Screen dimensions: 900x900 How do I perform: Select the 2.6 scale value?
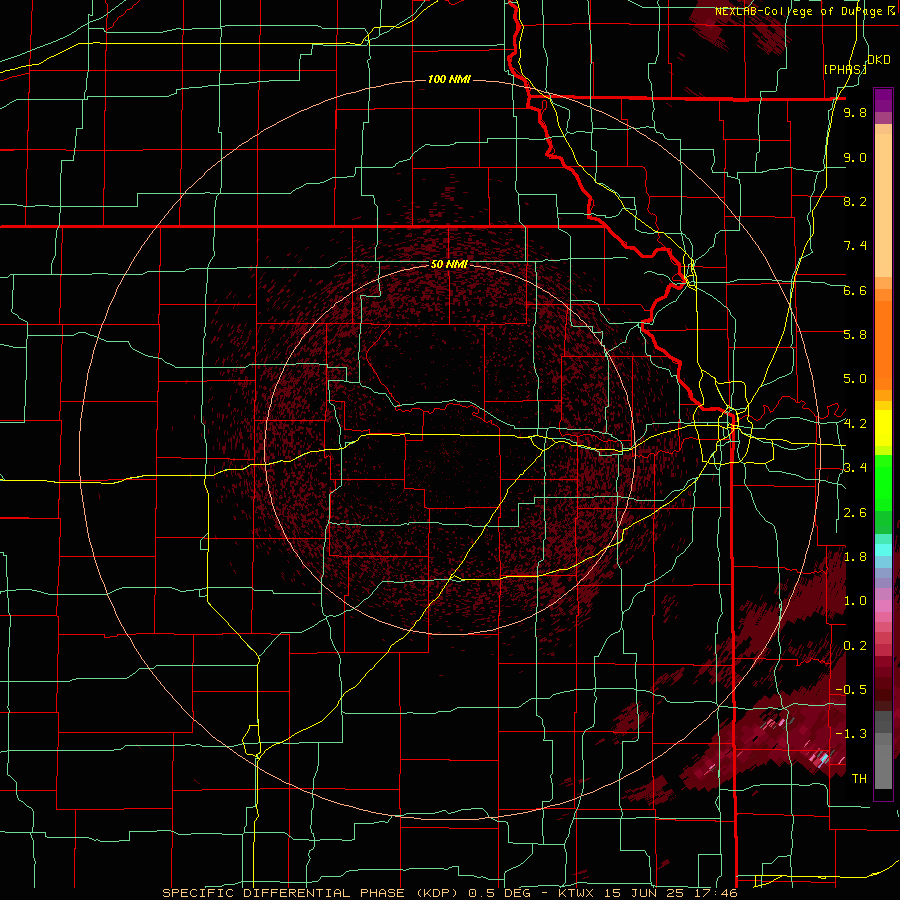[855, 513]
